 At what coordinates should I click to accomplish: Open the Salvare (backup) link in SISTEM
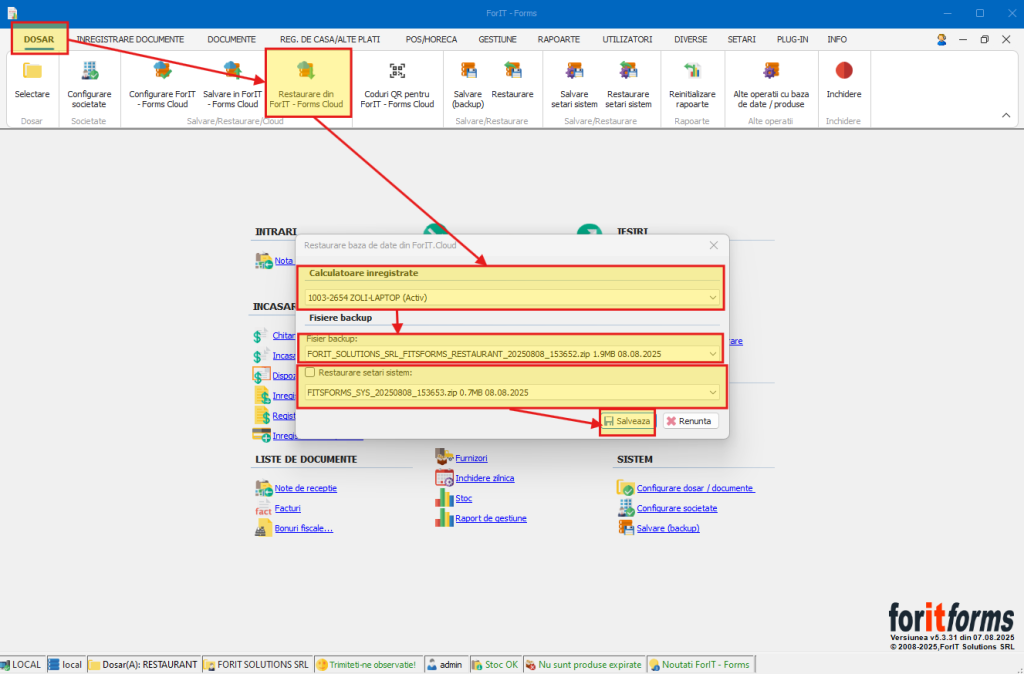click(x=668, y=528)
